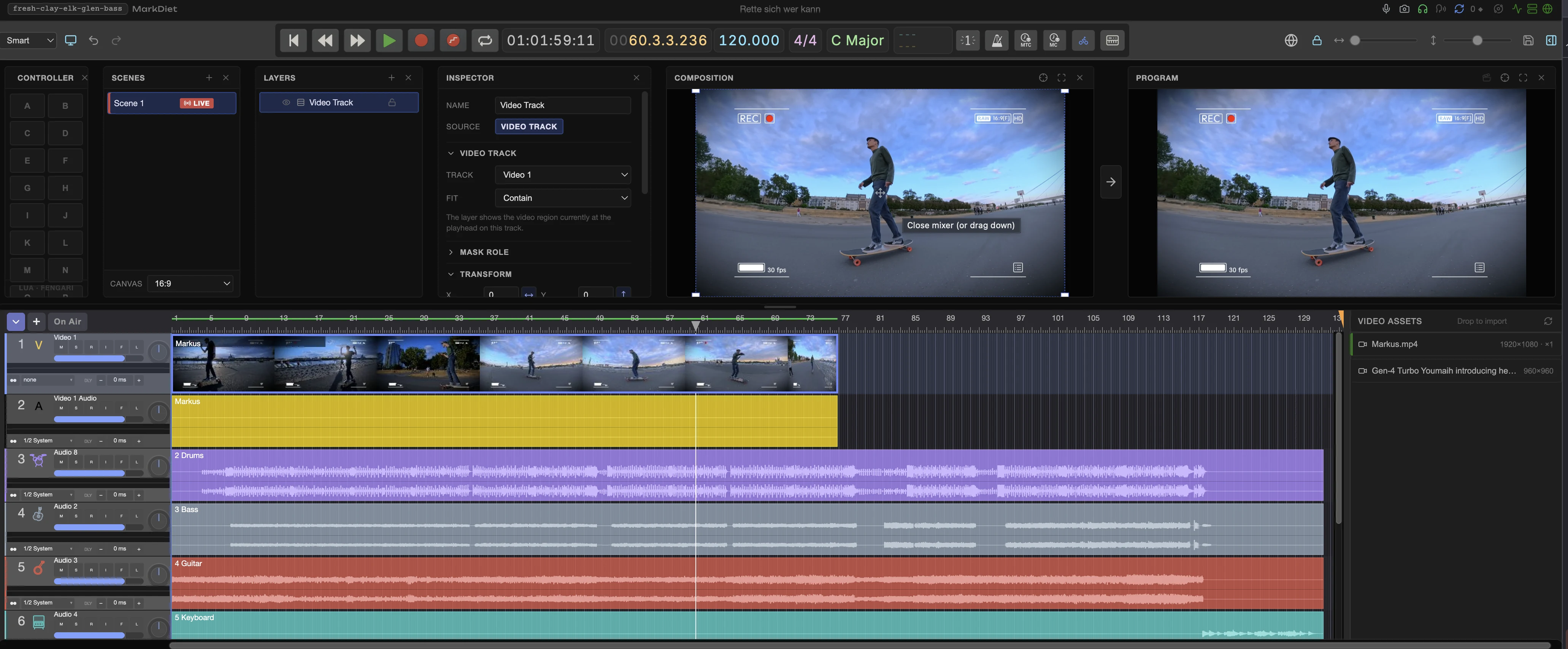Screen dimensions: 1568x649
Task: Click the green activity waveform icon
Action: [x=1516, y=8]
